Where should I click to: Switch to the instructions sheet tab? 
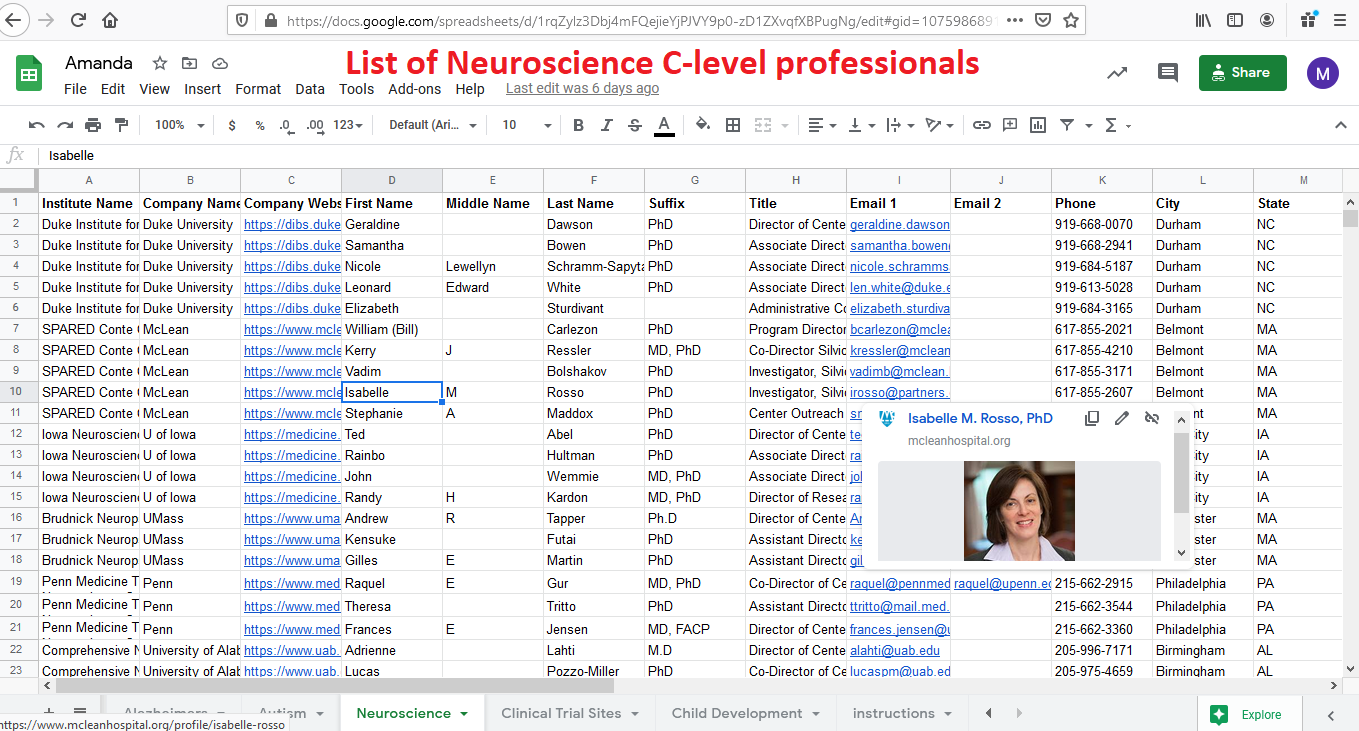coord(894,713)
